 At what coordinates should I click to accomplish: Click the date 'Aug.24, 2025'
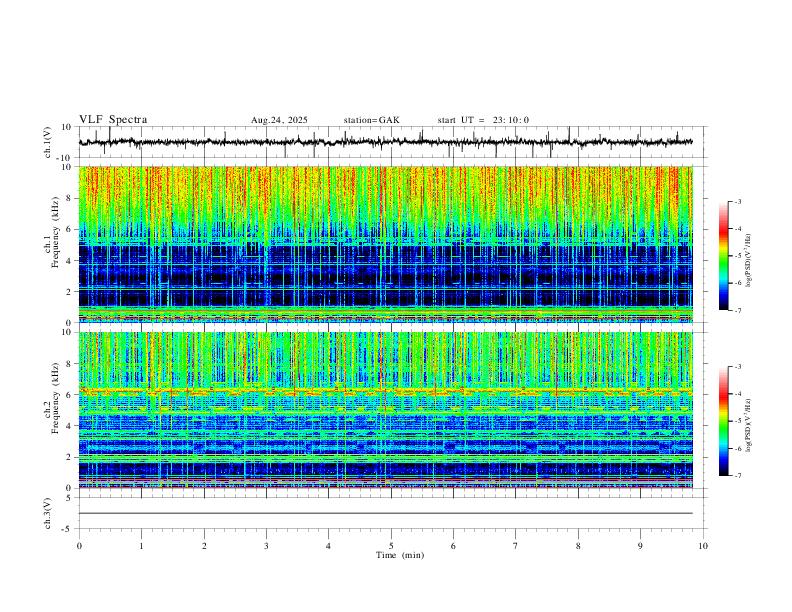279,120
